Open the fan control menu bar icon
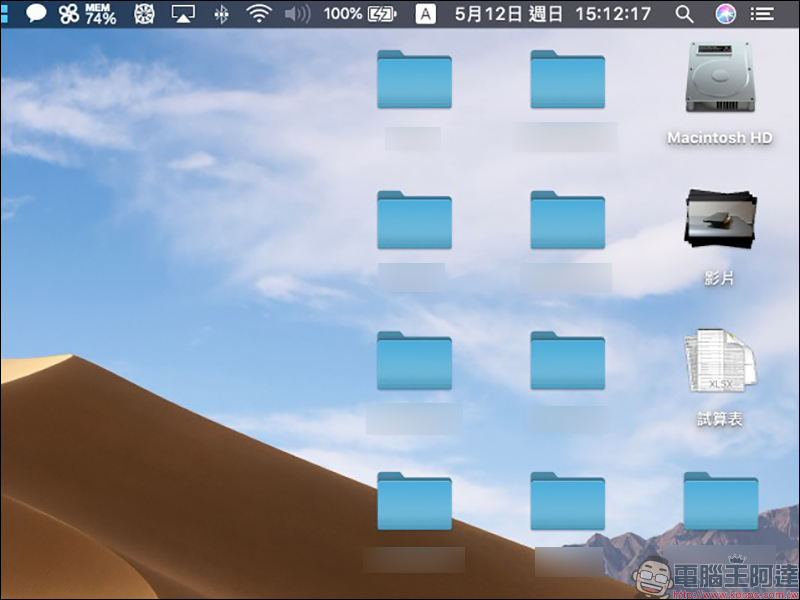800x600 pixels. 144,14
